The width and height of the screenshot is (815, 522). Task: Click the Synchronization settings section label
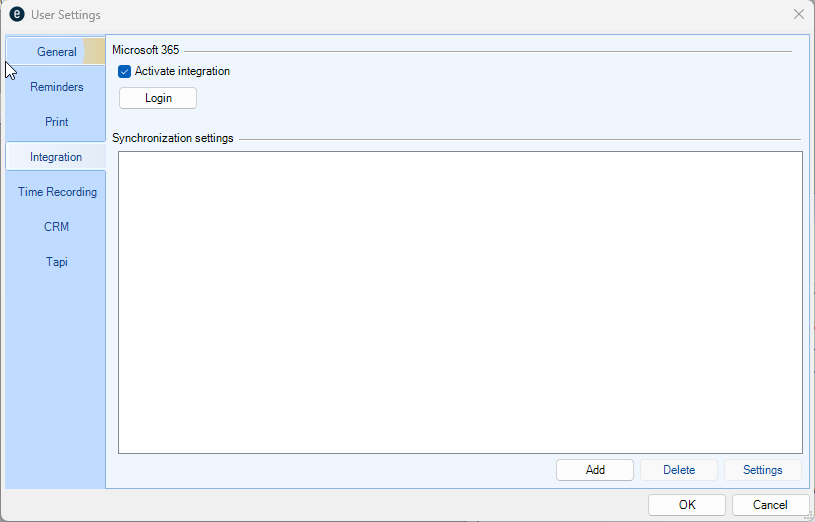pyautogui.click(x=173, y=139)
